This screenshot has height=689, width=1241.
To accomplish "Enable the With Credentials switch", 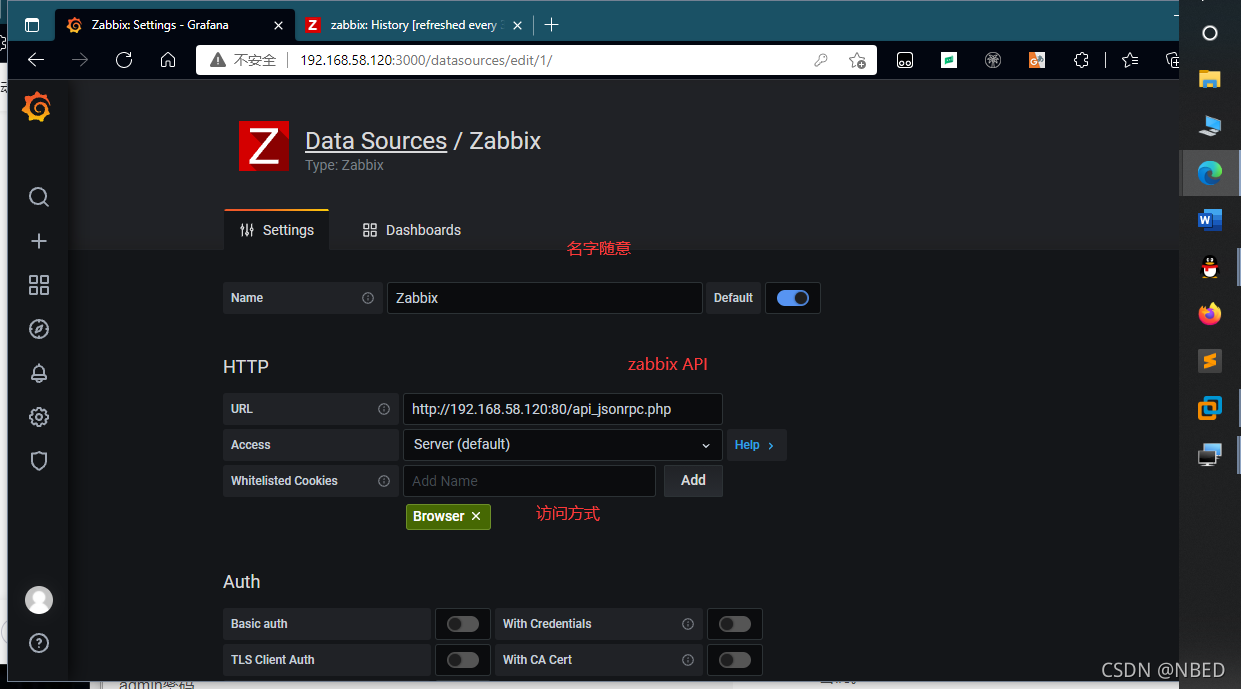I will coord(735,624).
